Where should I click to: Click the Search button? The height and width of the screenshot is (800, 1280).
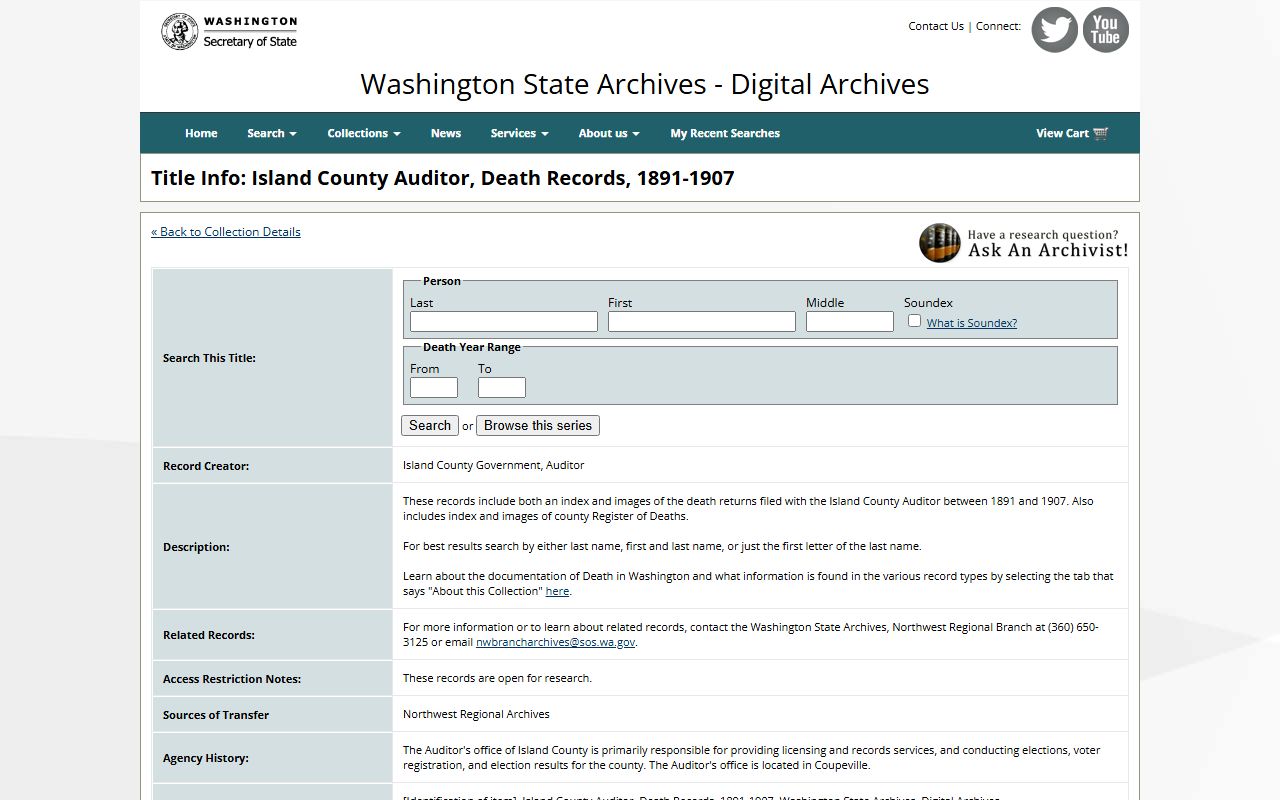430,425
